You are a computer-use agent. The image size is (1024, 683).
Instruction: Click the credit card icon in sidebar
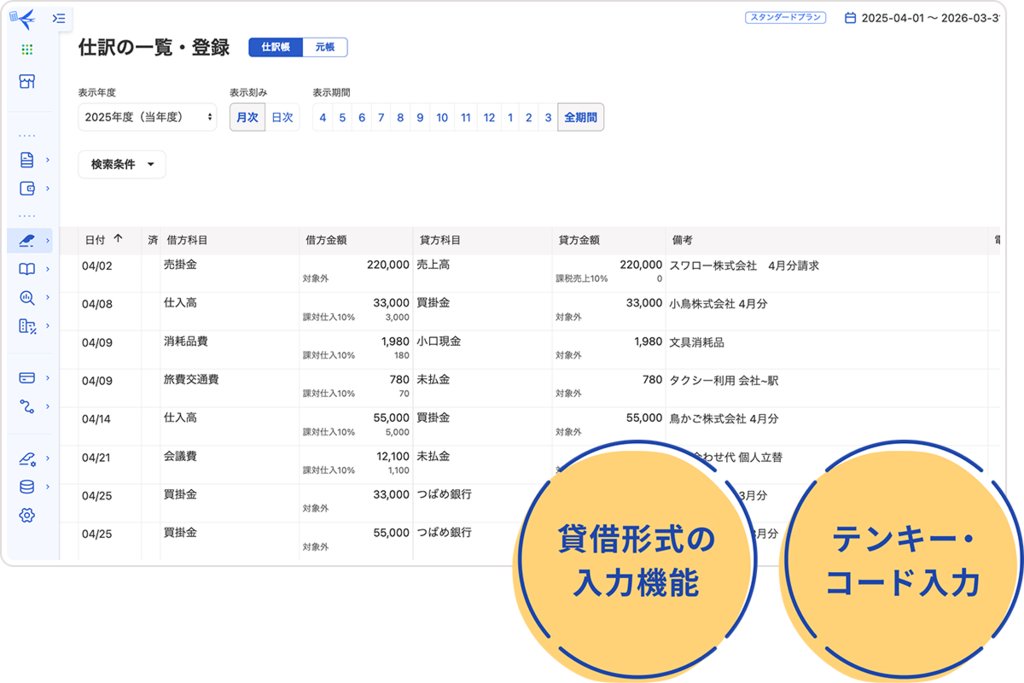(27, 377)
